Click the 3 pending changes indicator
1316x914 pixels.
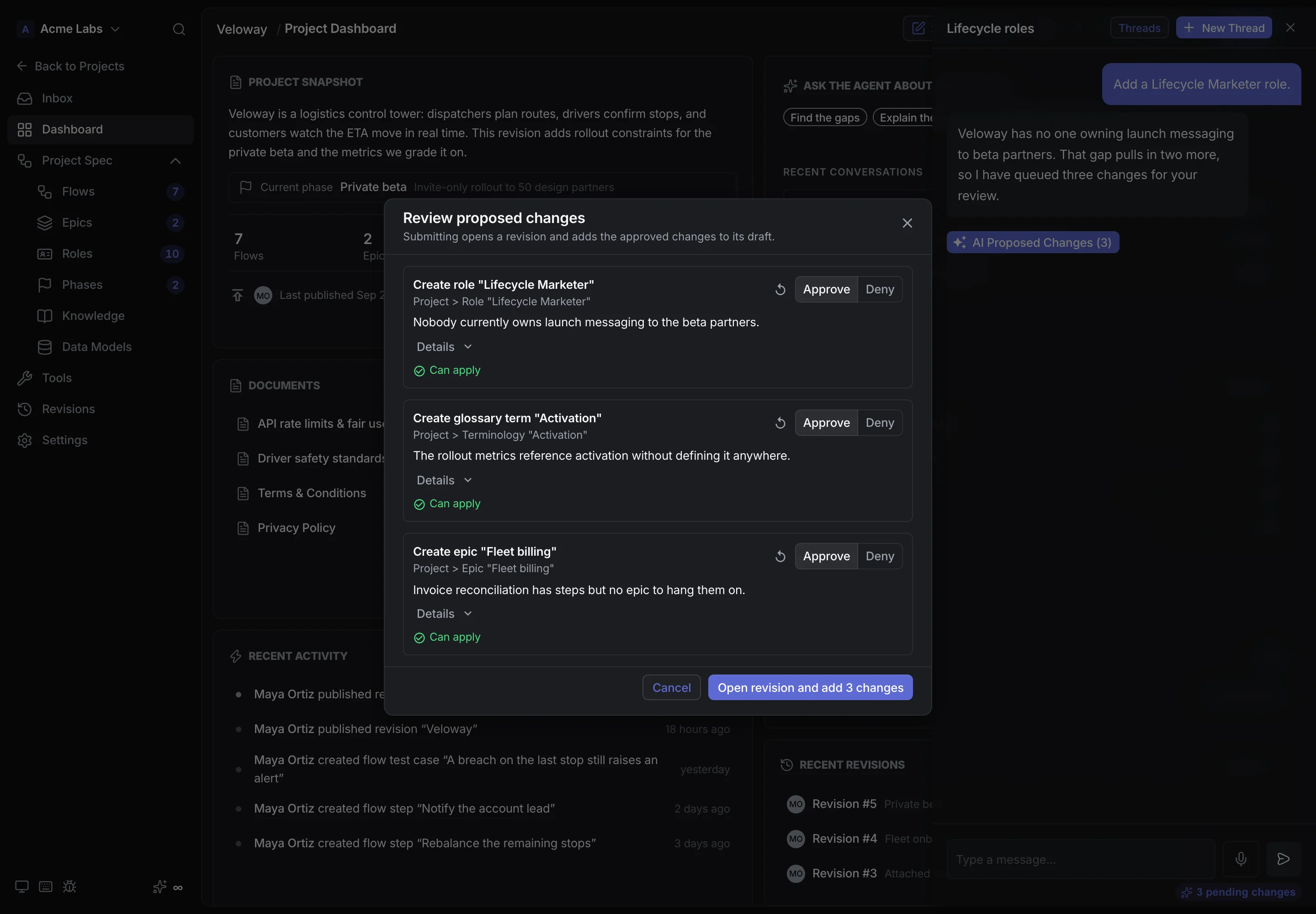[x=1237, y=892]
